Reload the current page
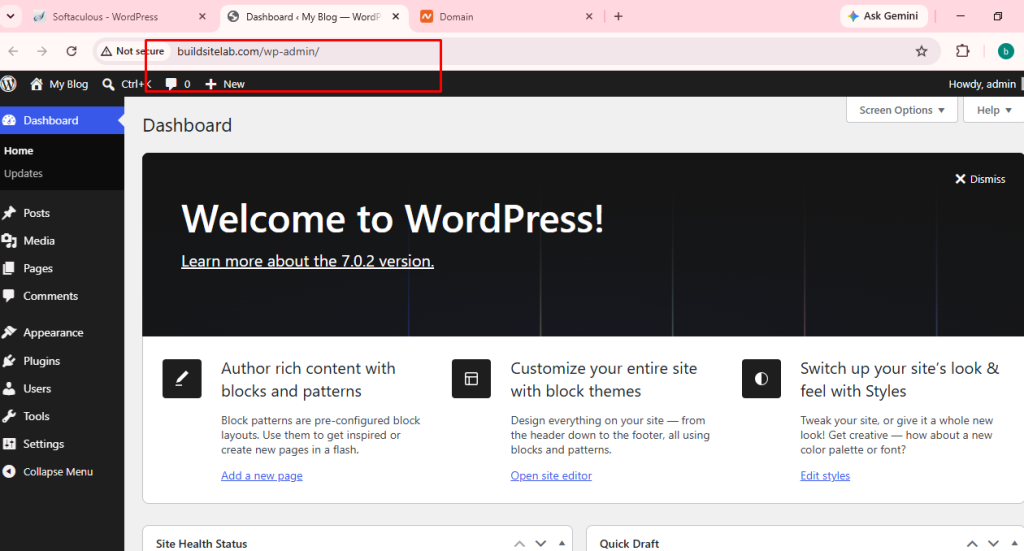Viewport: 1024px width, 551px height. point(71,51)
